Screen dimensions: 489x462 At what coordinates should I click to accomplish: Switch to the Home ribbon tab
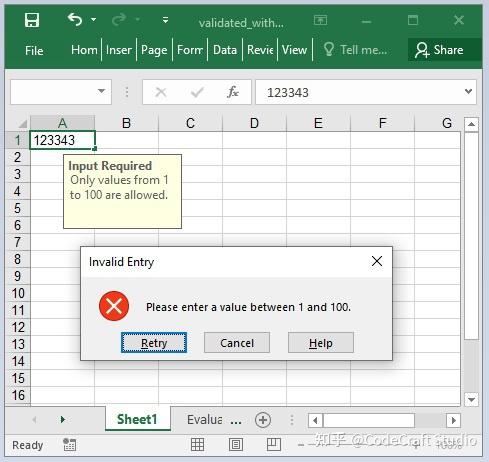[x=84, y=50]
